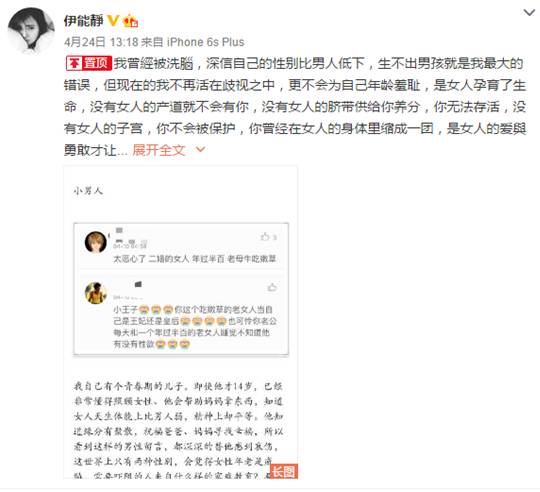Click the 小男人 heading in the image
Image resolution: width=540 pixels, height=492 pixels.
click(x=88, y=191)
